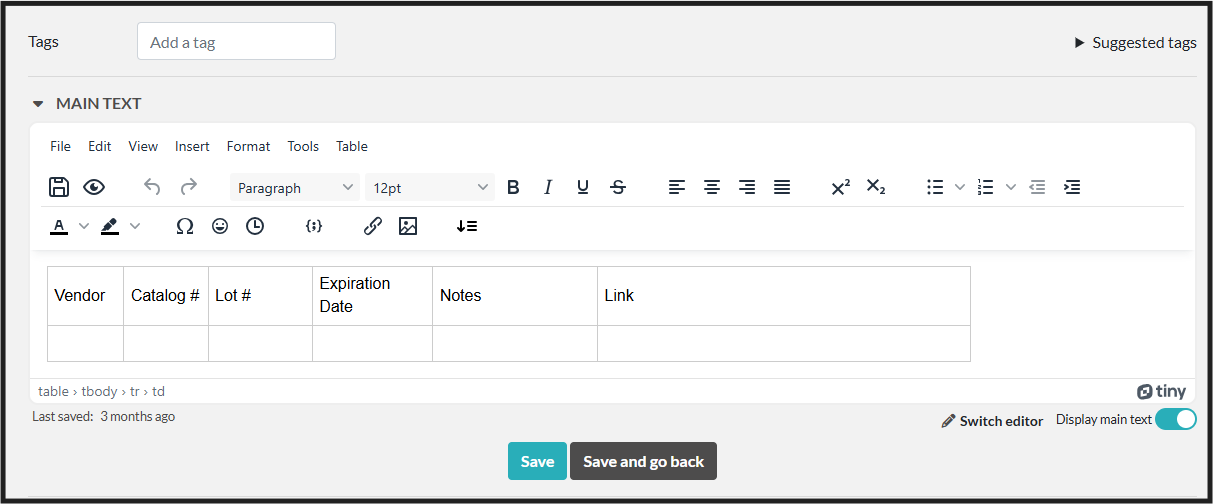
Task: Open the 12pt font size dropdown
Action: pos(430,187)
